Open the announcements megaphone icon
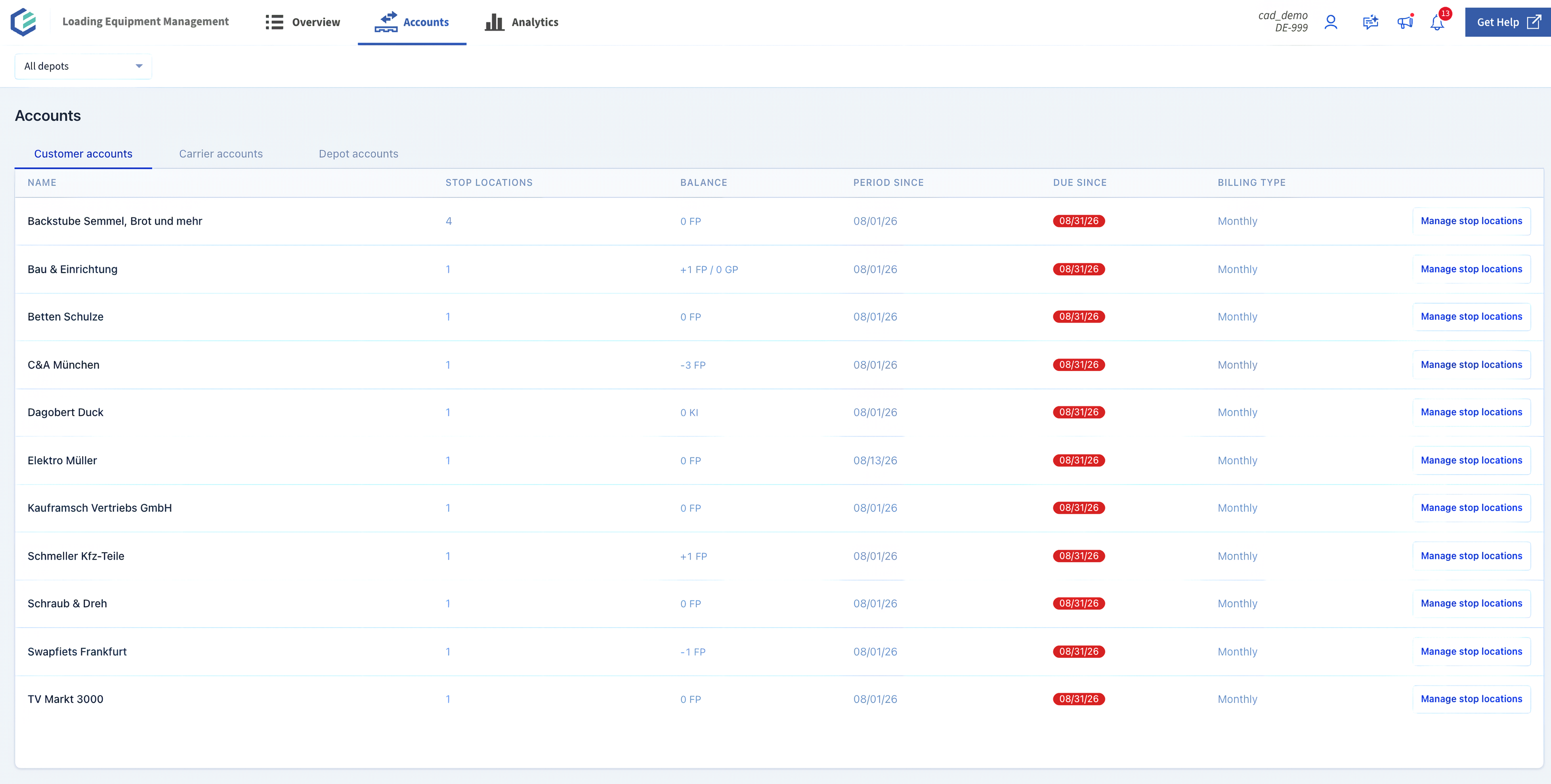 click(x=1405, y=22)
